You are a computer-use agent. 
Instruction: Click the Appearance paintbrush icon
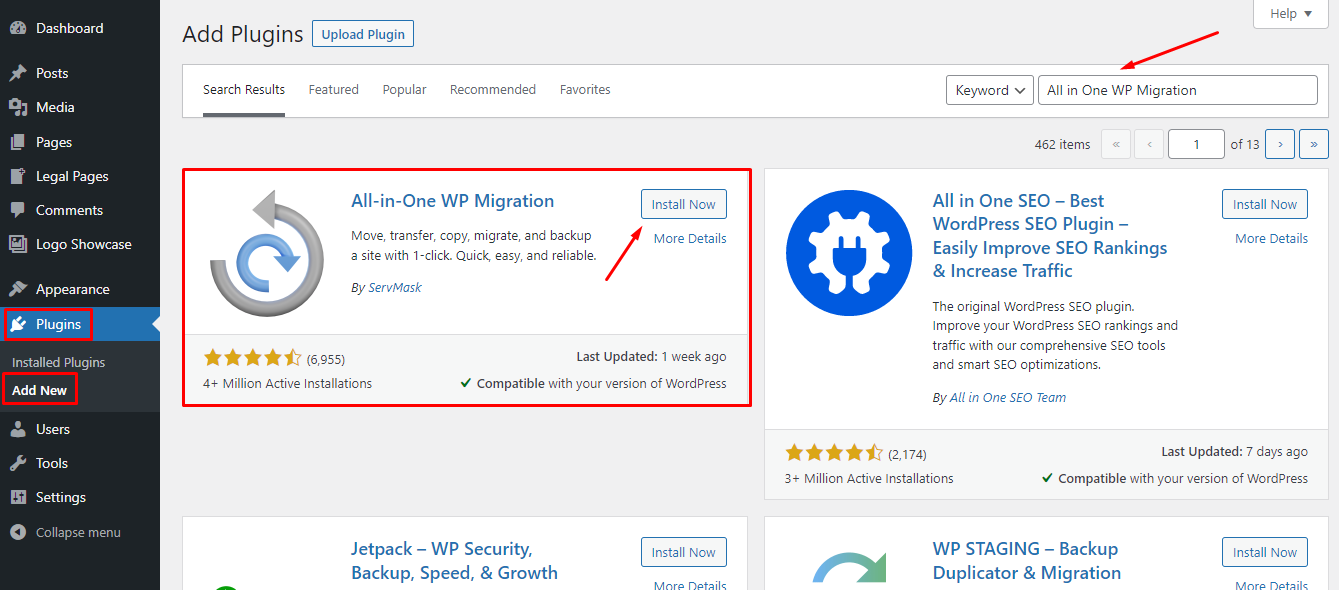(x=18, y=289)
